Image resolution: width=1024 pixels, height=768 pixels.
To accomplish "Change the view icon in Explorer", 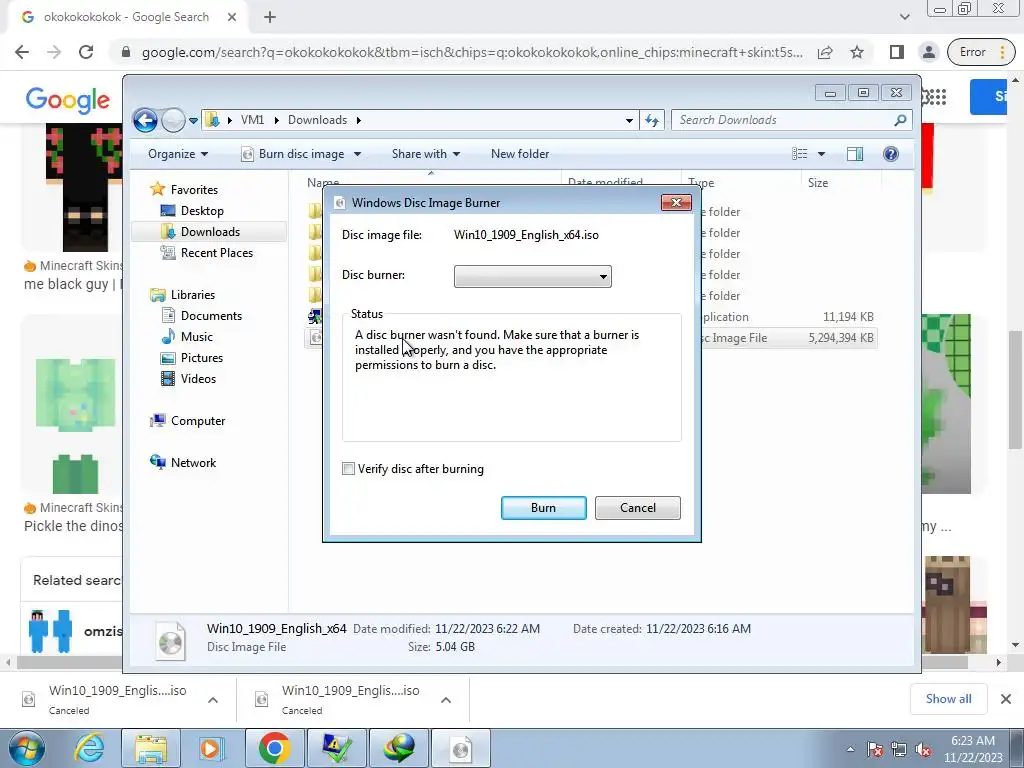I will point(799,154).
